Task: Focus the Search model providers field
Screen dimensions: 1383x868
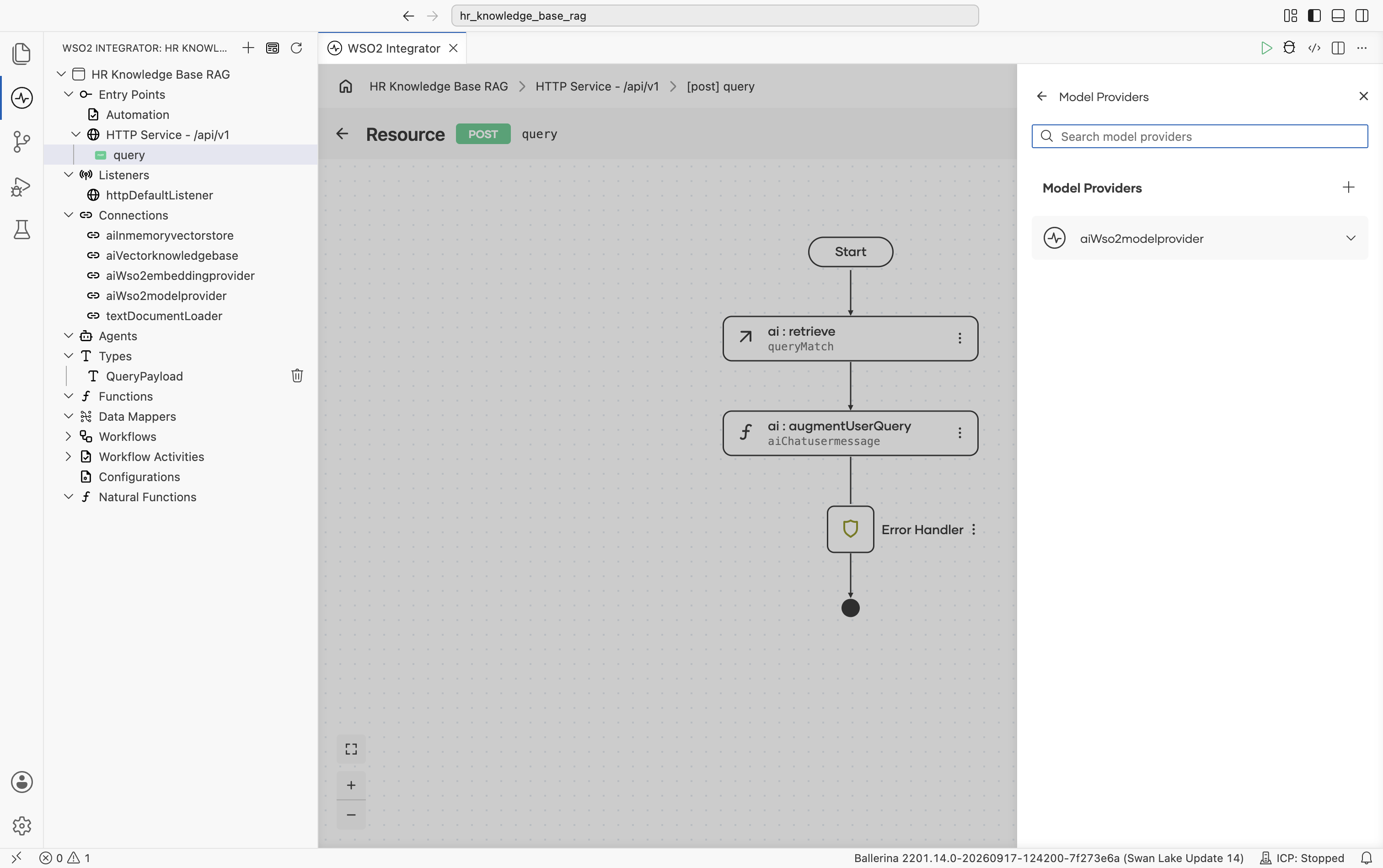Action: 1199,137
